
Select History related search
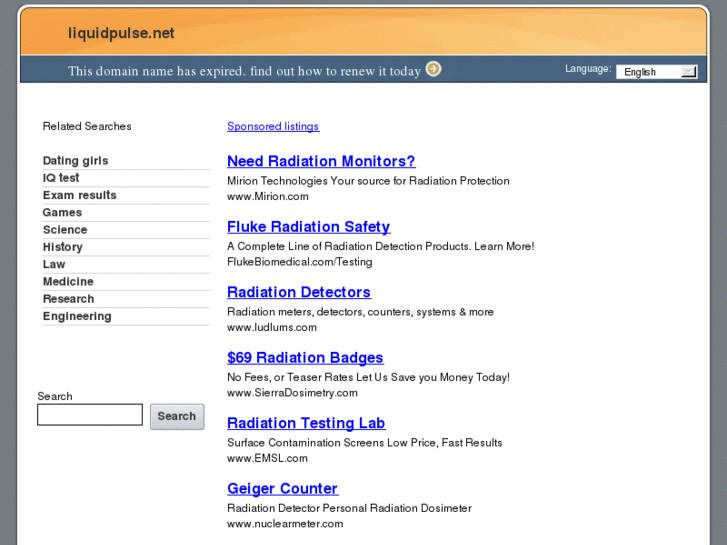click(x=63, y=247)
